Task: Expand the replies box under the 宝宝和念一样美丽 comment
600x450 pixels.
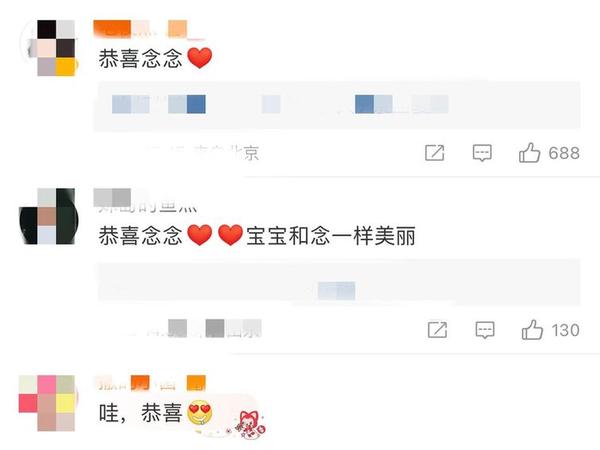Action: click(339, 281)
